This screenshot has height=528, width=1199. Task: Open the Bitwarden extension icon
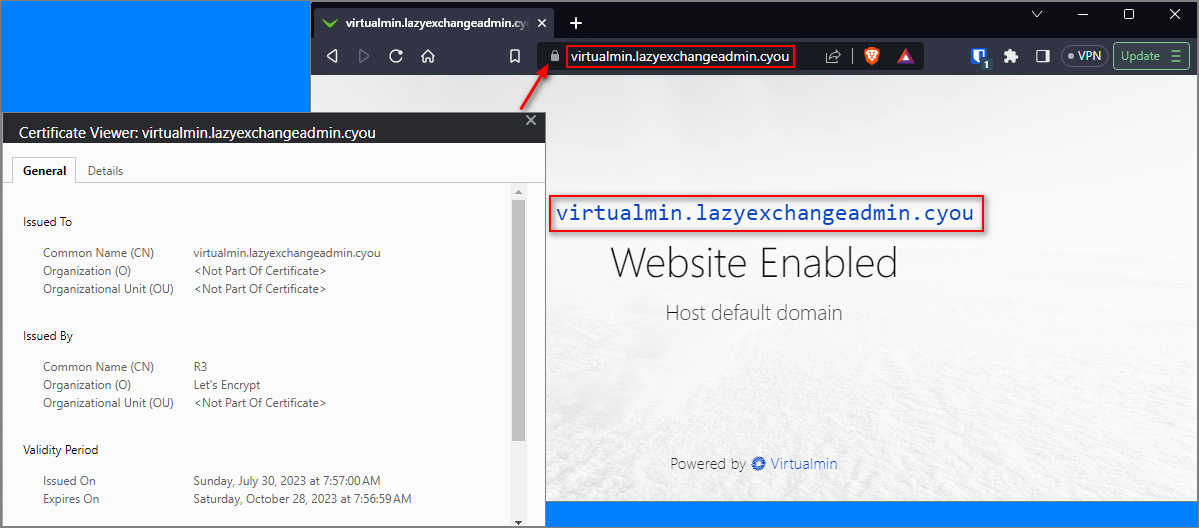tap(980, 57)
